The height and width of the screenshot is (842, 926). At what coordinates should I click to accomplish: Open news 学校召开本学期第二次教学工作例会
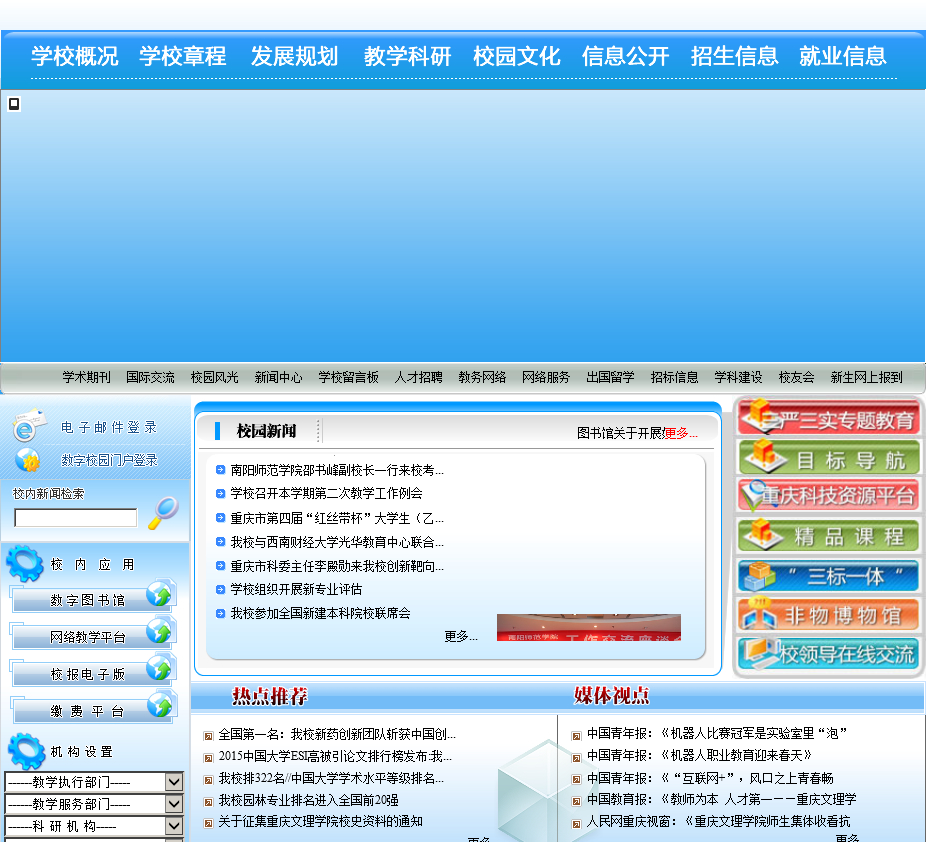coord(327,493)
